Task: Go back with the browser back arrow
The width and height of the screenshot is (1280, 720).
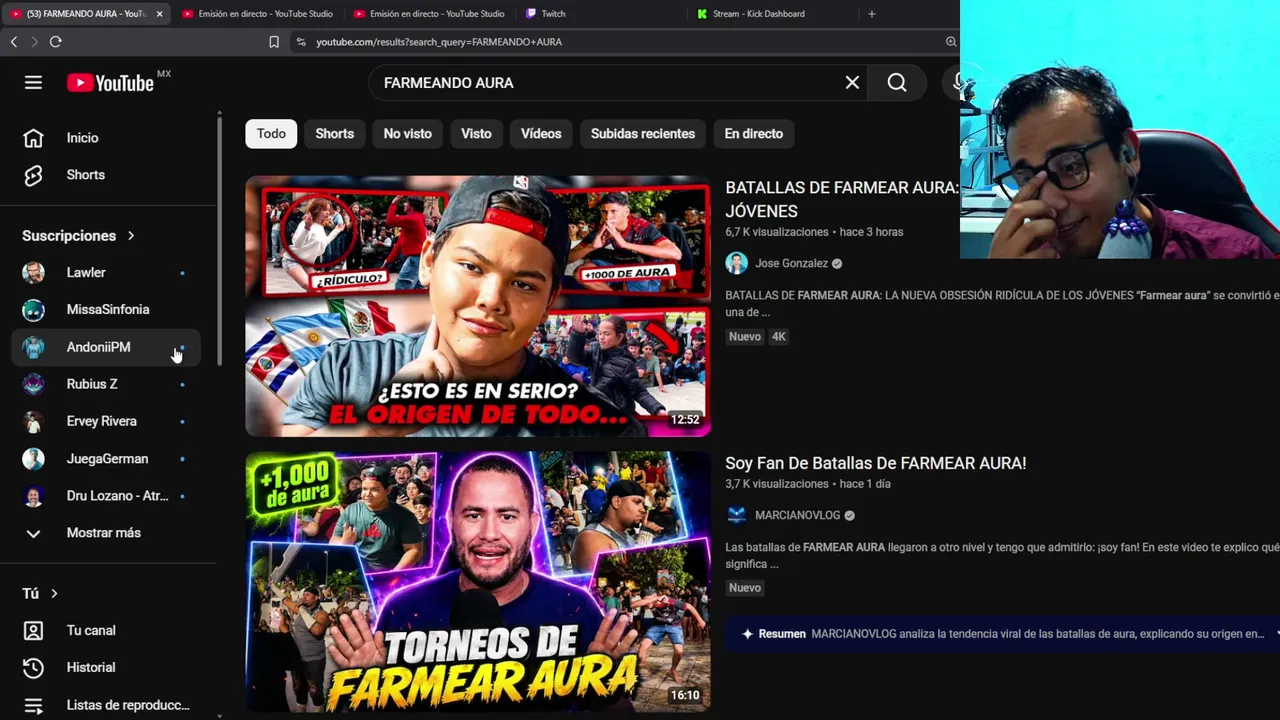Action: pyautogui.click(x=14, y=41)
